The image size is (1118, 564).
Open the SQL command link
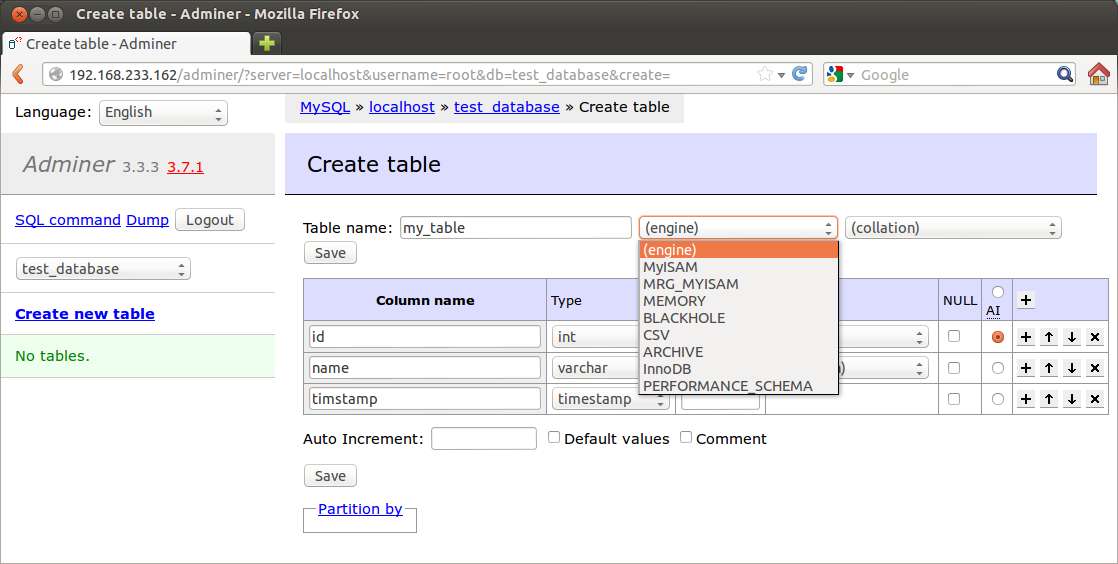pyautogui.click(x=68, y=220)
